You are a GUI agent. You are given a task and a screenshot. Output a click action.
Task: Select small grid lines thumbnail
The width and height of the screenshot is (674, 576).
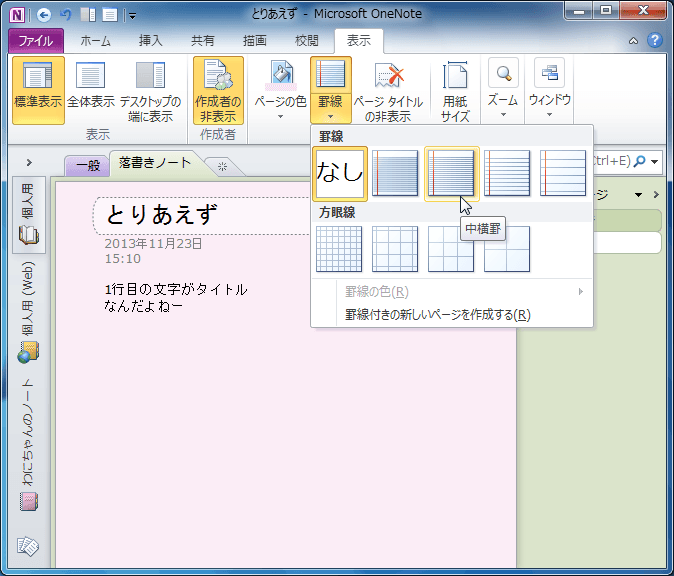339,249
